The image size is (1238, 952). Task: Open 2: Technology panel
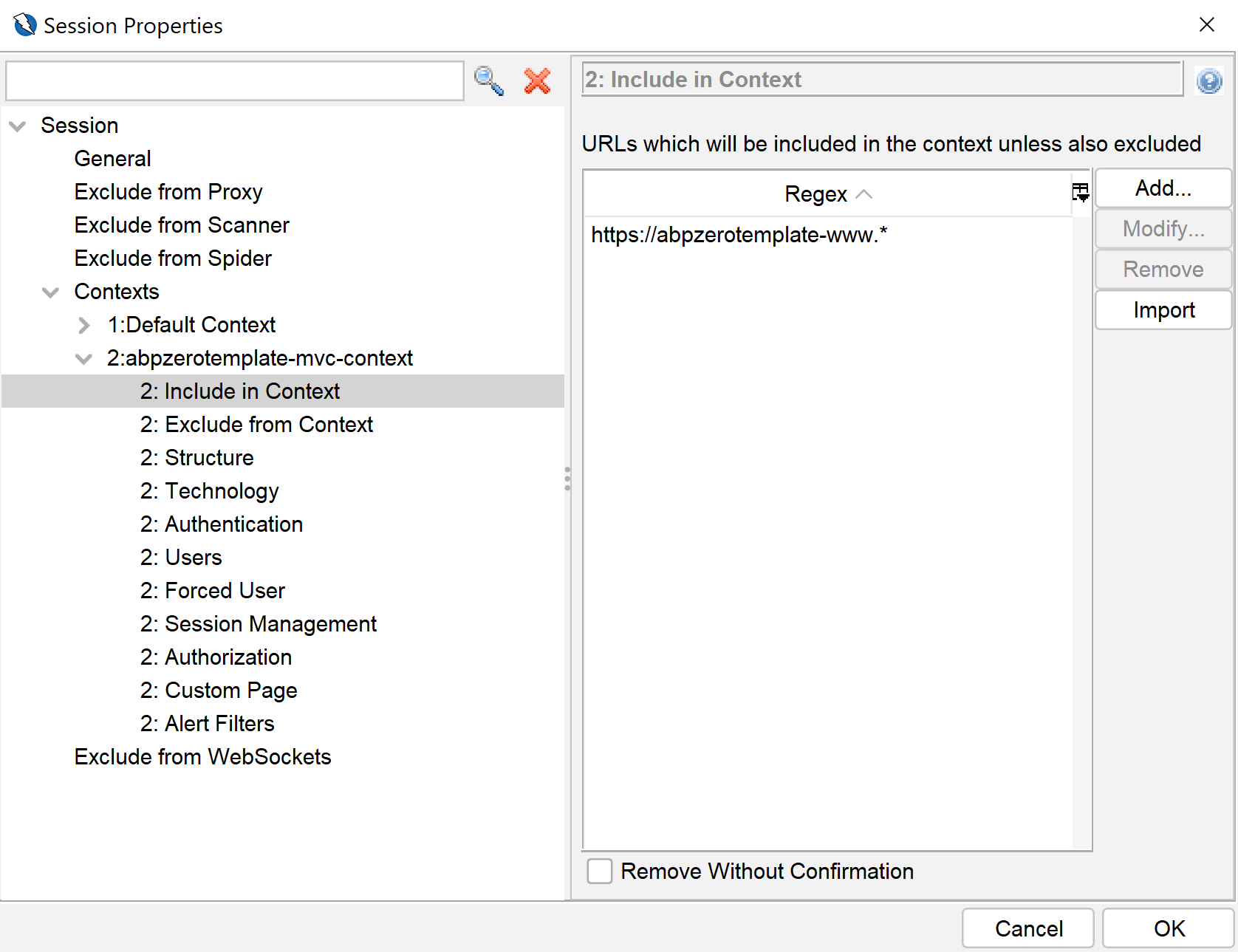coord(209,491)
